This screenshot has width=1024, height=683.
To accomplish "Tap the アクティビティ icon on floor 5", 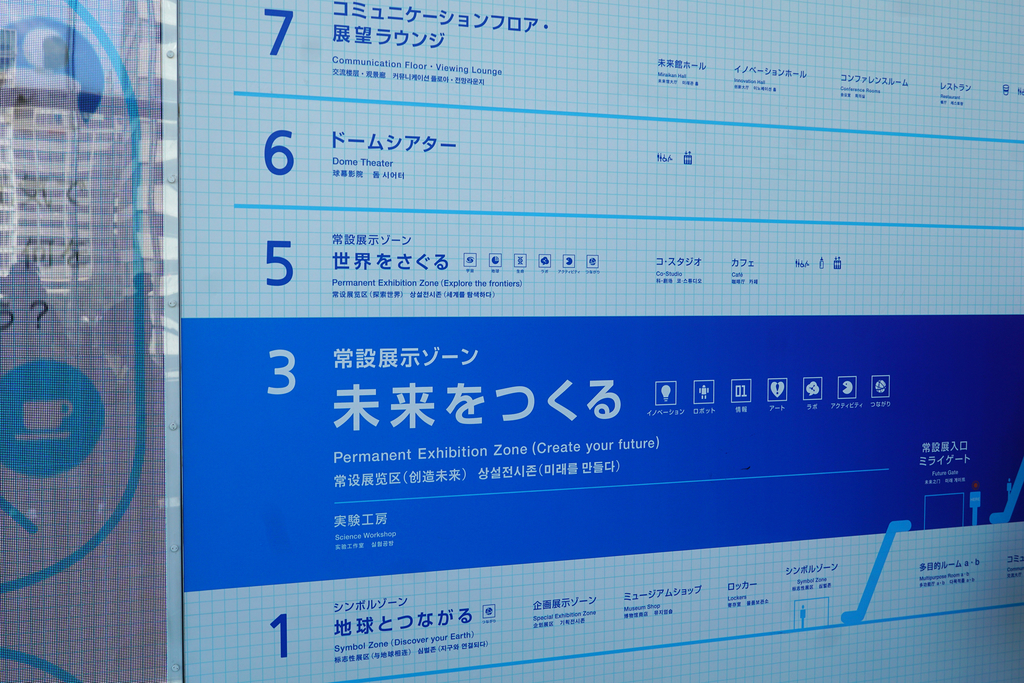I will pos(569,261).
